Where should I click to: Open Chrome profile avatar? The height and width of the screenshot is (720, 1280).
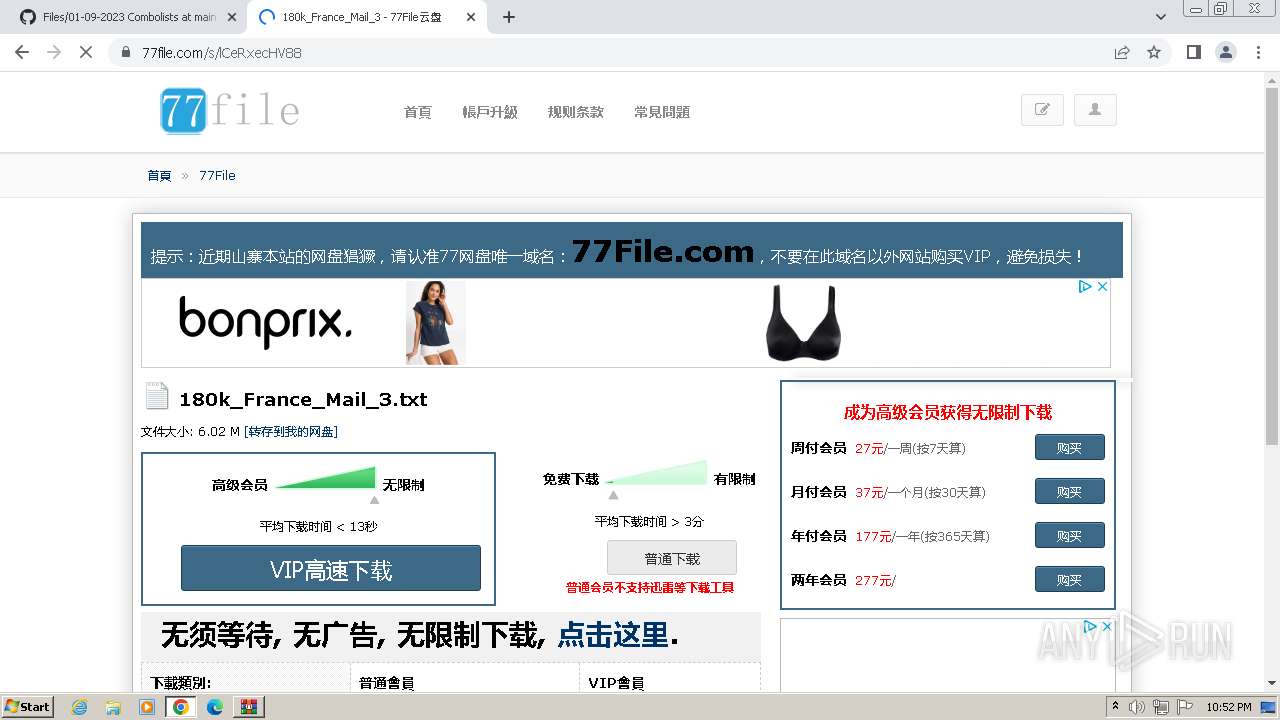pyautogui.click(x=1225, y=52)
